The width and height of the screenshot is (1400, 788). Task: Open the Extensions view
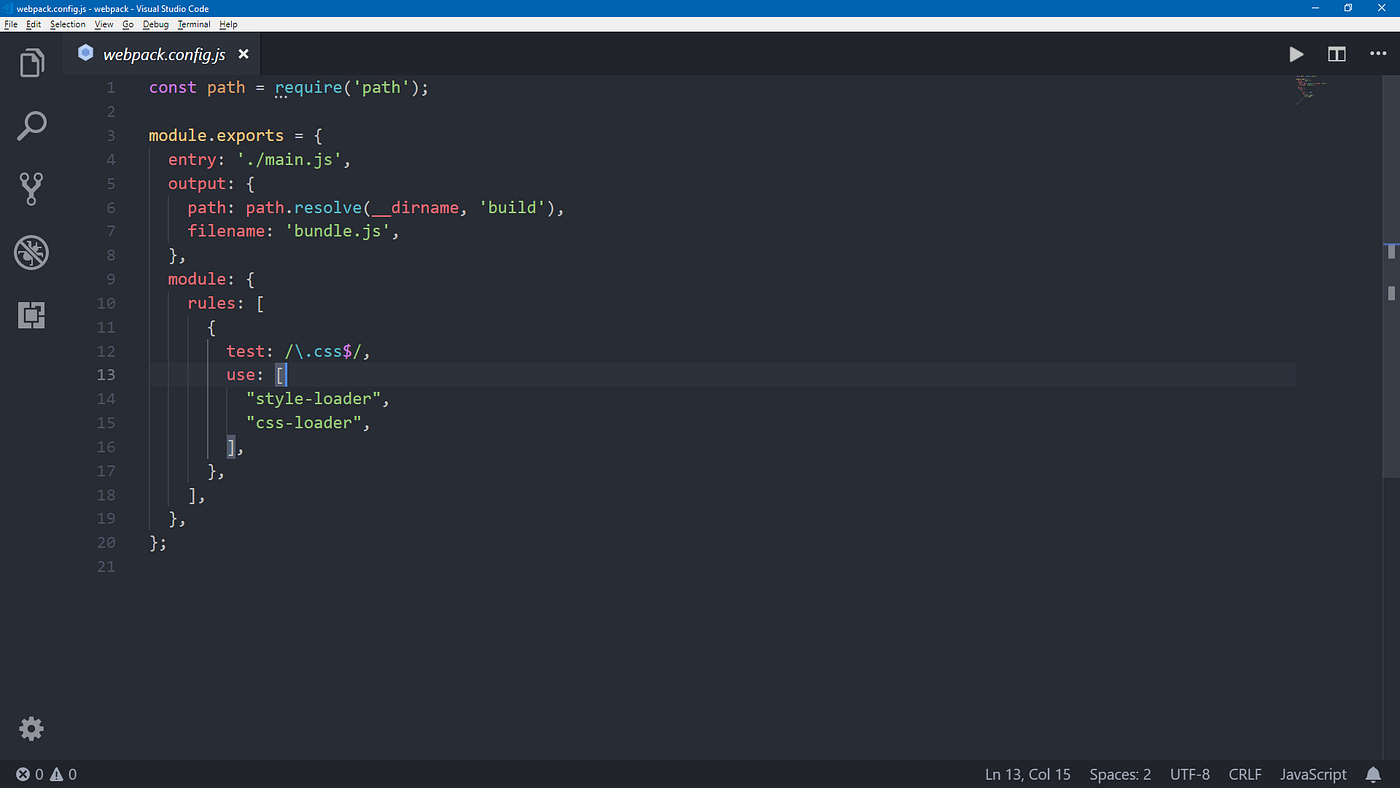coord(31,315)
